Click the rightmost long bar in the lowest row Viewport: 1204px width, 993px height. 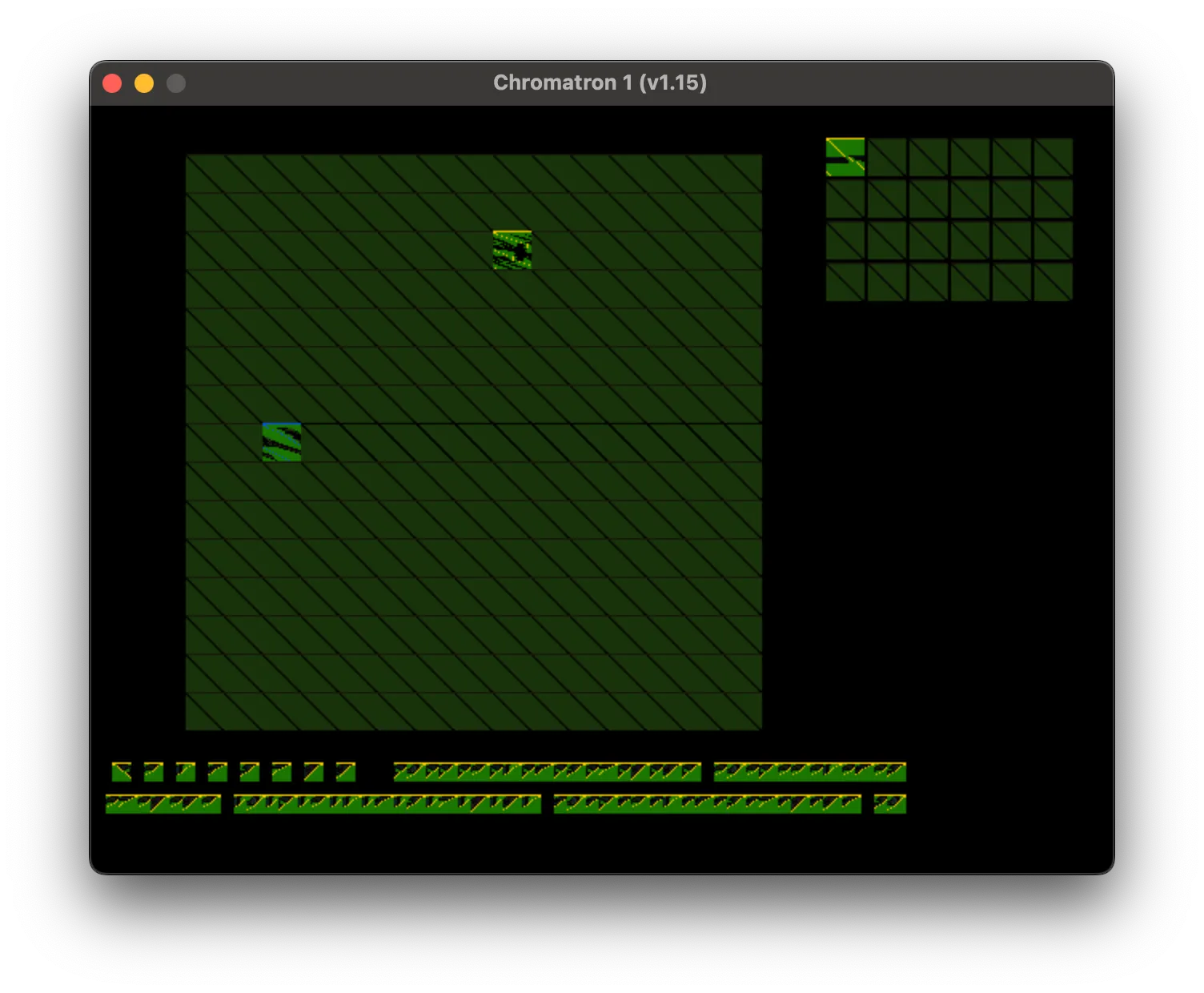tap(708, 803)
